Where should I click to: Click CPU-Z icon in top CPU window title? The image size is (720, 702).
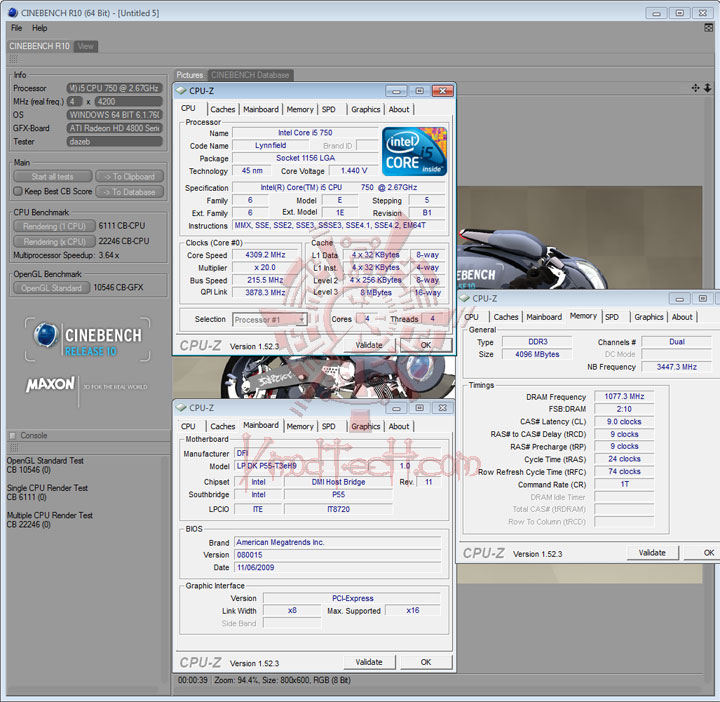(x=181, y=91)
